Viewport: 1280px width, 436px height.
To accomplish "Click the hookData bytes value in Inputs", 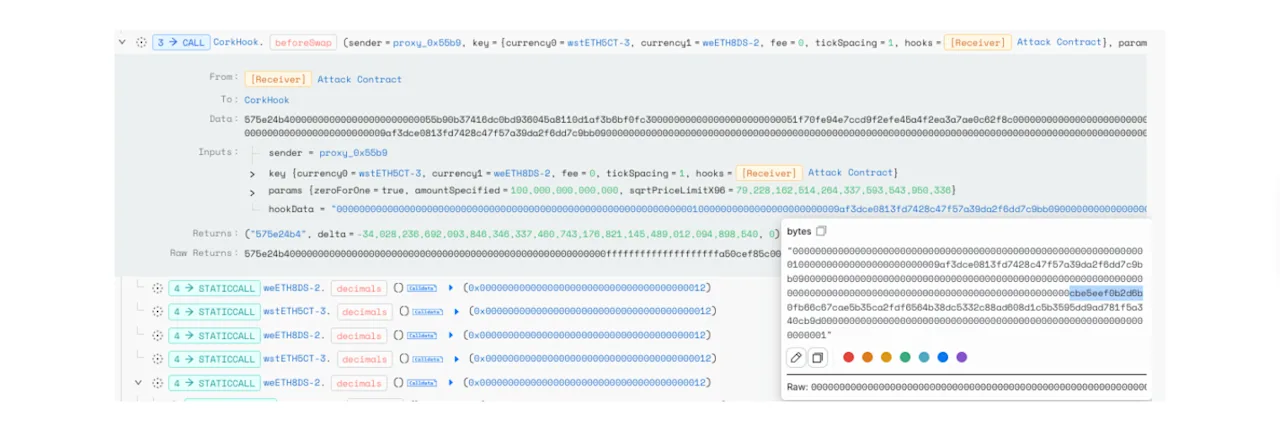I will [x=740, y=209].
